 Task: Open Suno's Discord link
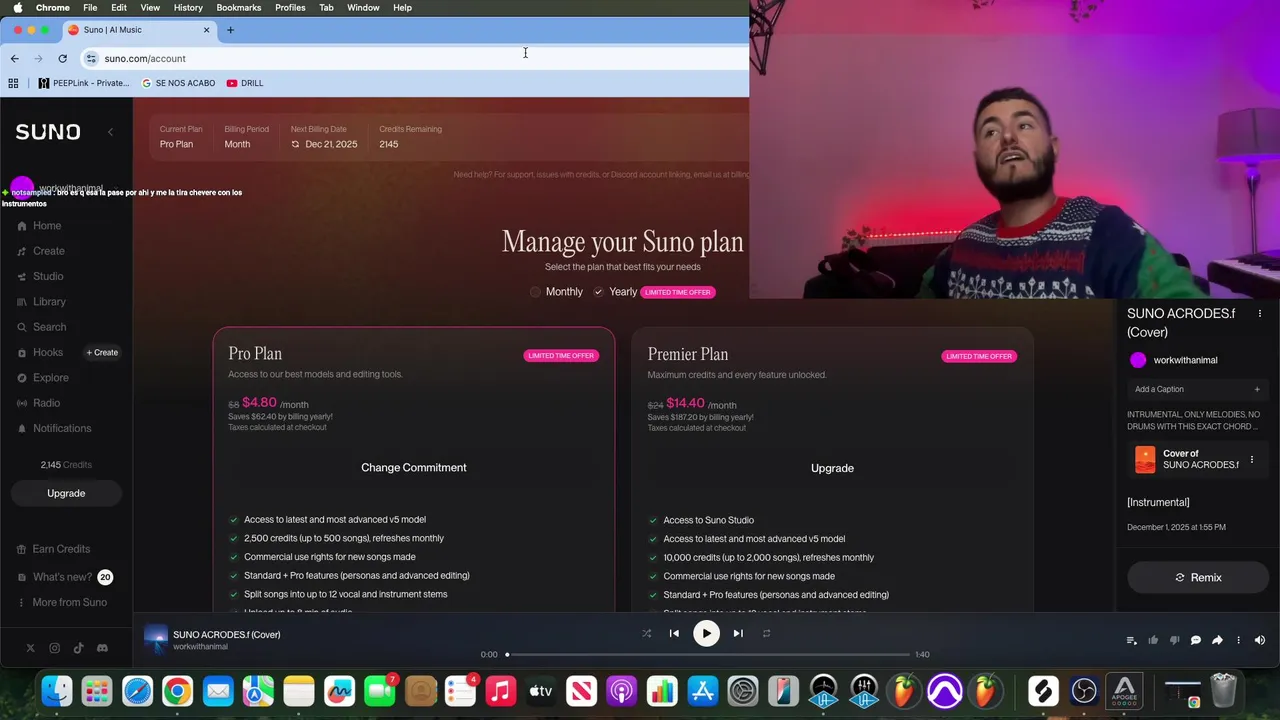102,648
